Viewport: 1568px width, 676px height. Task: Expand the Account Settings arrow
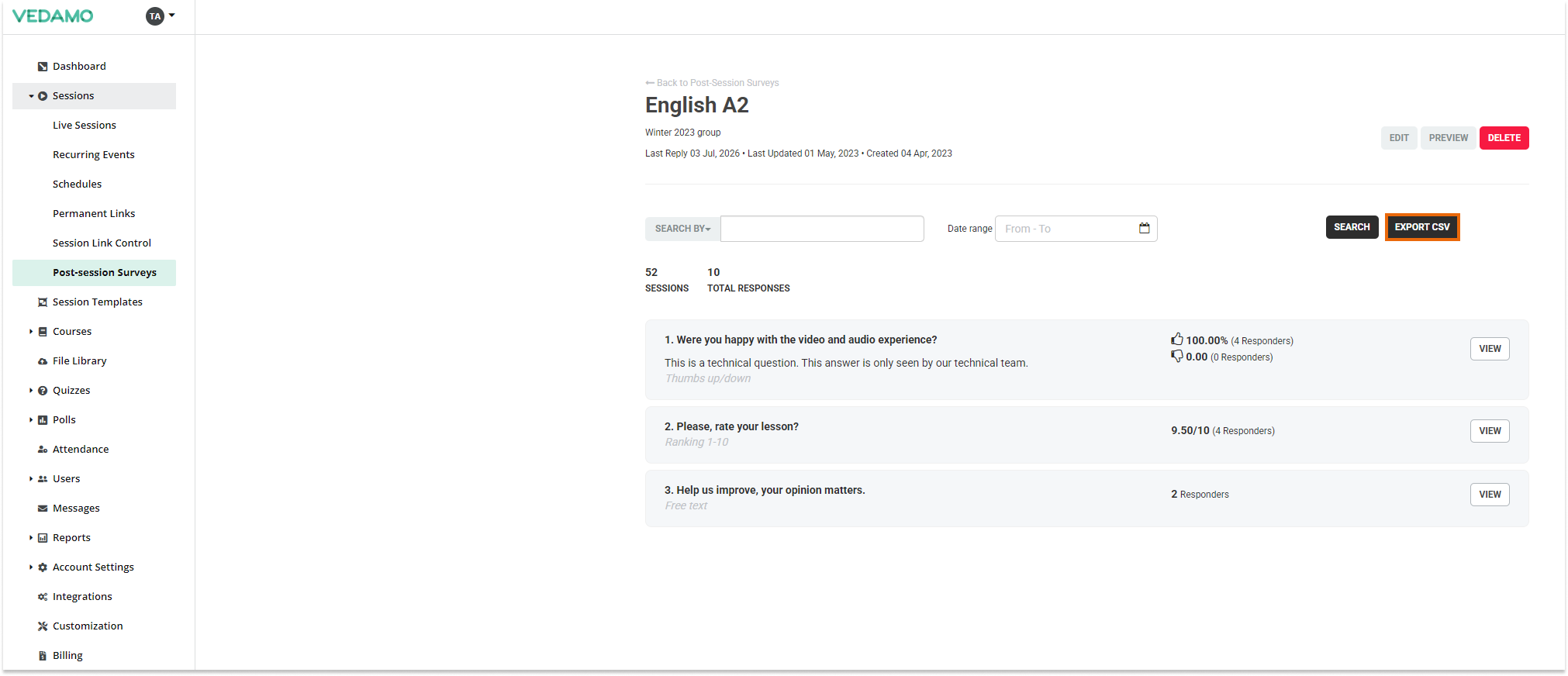[x=31, y=567]
